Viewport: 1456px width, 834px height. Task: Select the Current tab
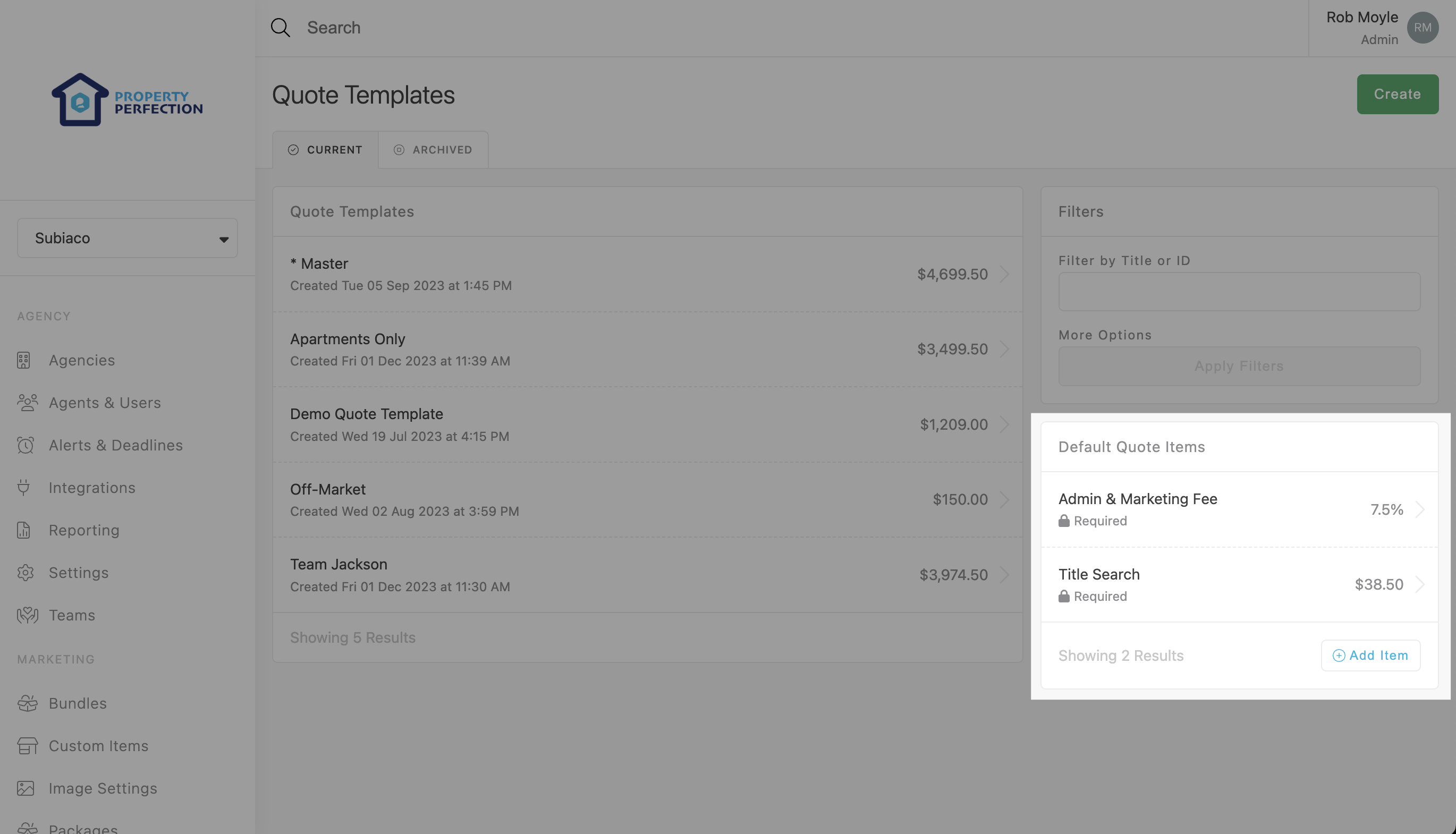tap(325, 150)
